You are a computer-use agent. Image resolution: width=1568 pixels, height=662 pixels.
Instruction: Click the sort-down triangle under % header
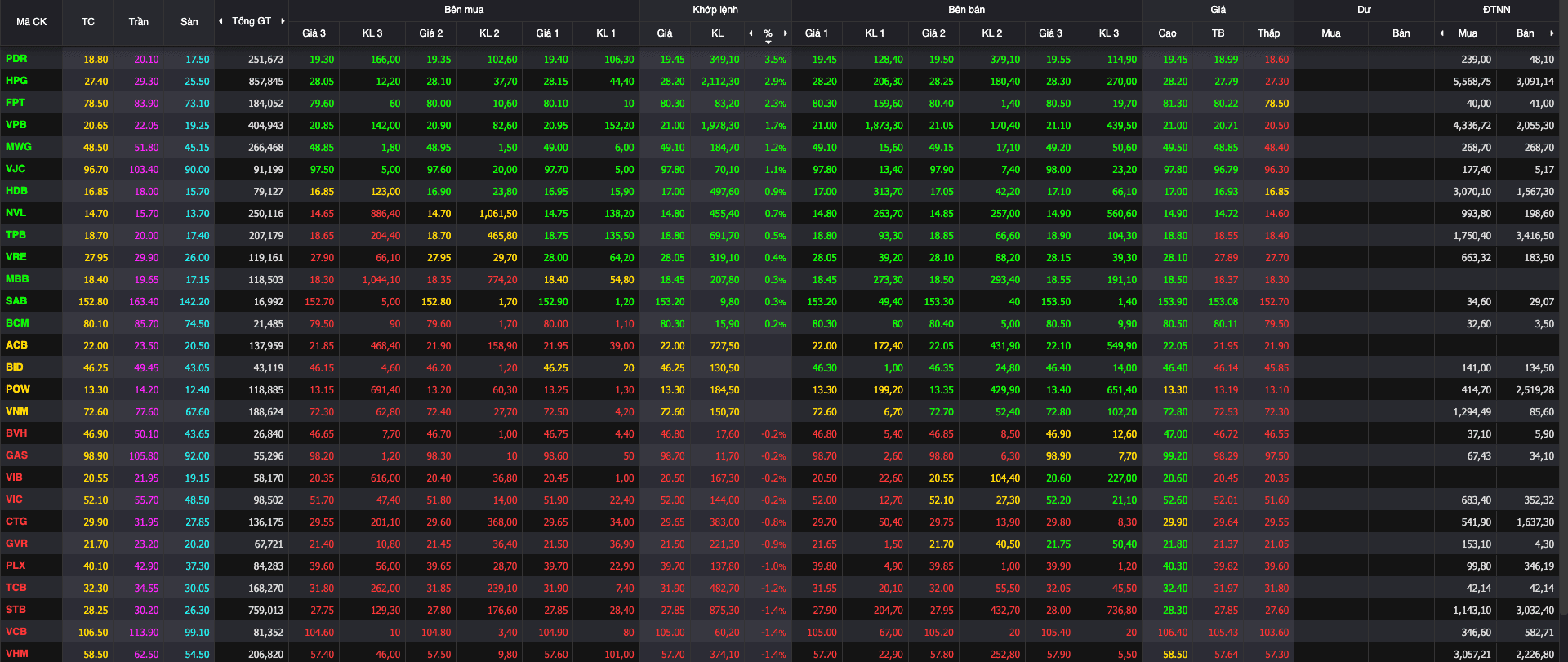click(768, 42)
